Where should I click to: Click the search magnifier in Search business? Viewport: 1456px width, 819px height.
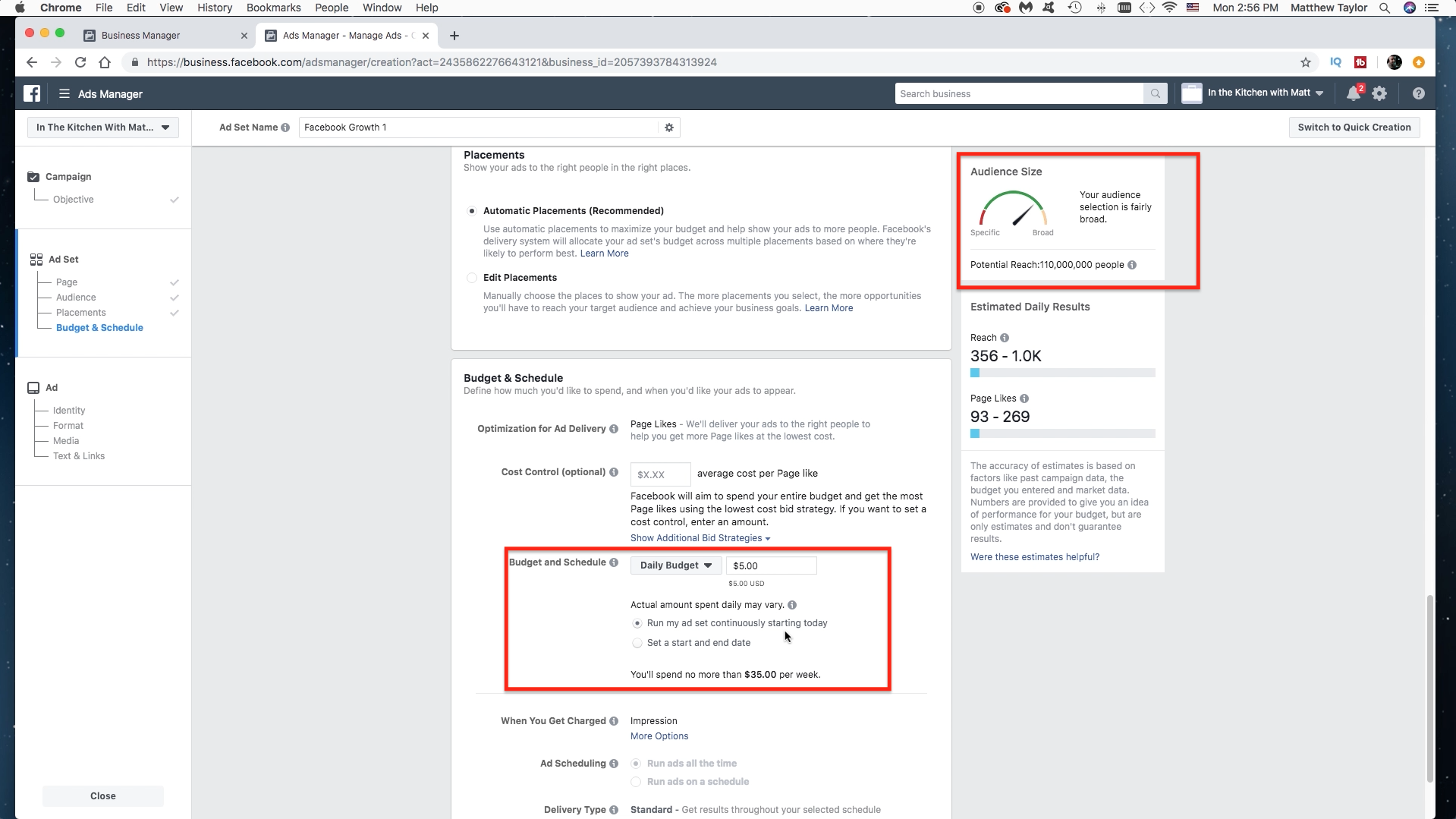pyautogui.click(x=1155, y=93)
